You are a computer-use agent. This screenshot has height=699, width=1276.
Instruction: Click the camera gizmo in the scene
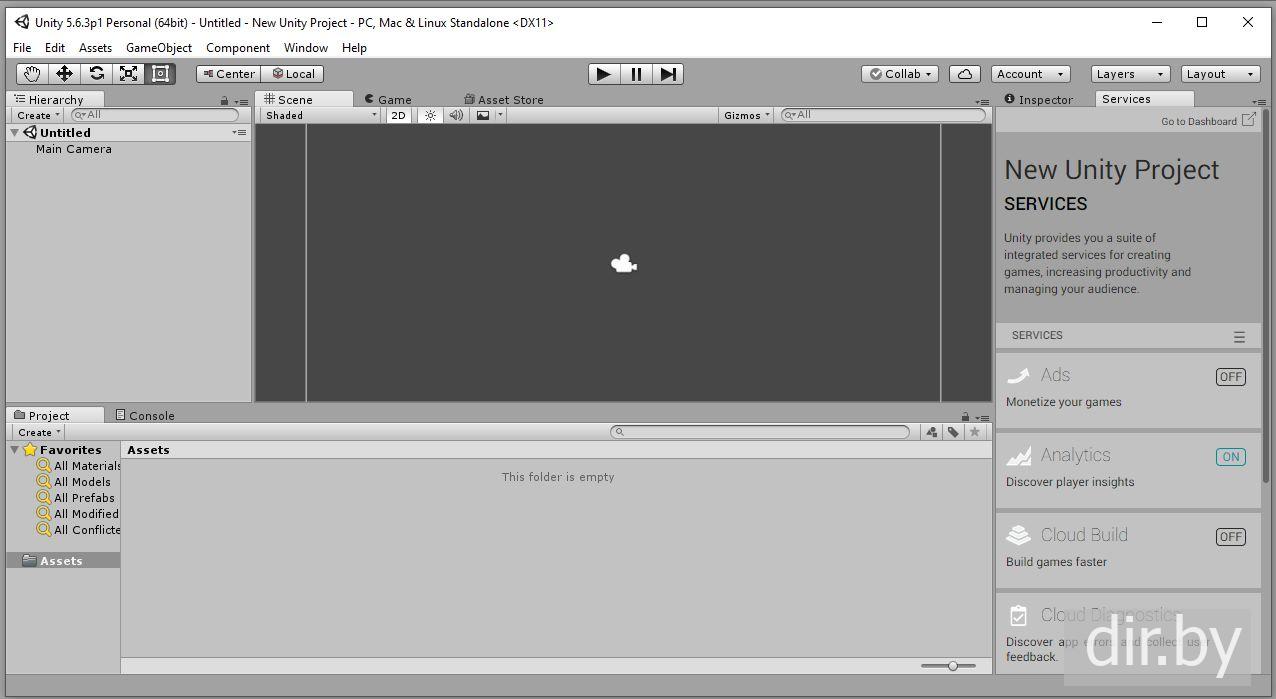(624, 264)
